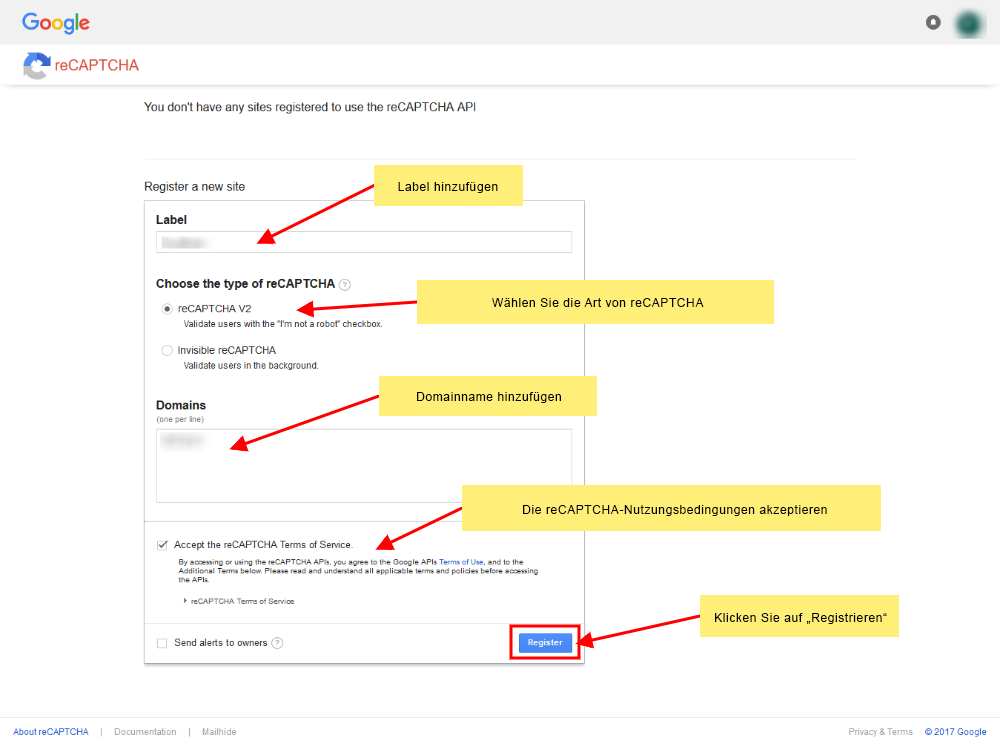
Task: Click the 'Choose the type of reCAPTCHA' heading
Action: coord(246,284)
